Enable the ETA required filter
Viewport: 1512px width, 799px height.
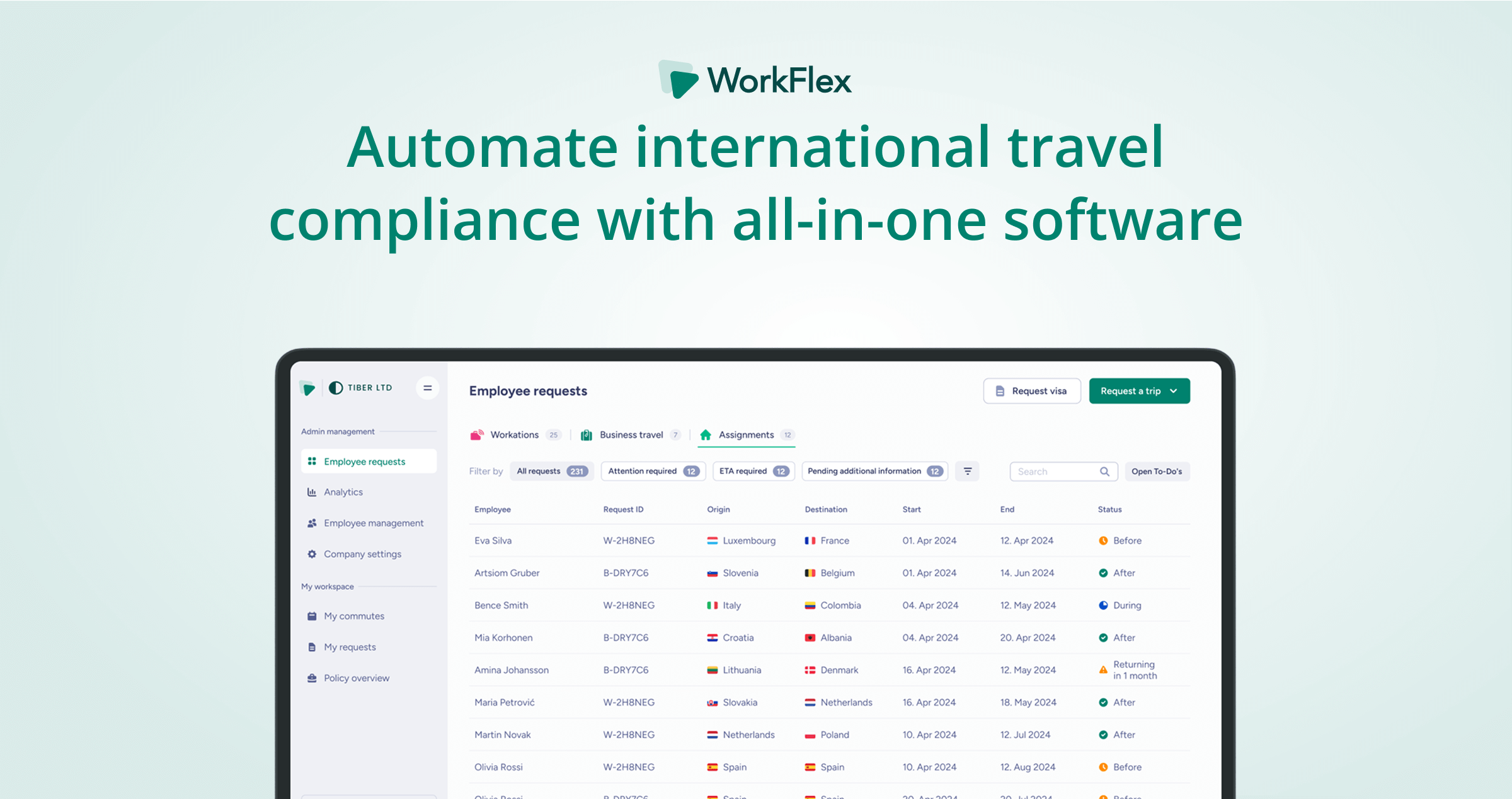click(753, 471)
